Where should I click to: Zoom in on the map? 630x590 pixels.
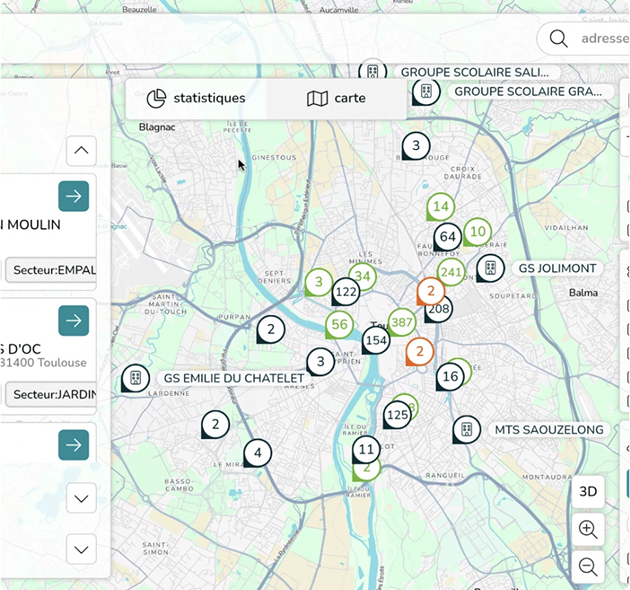click(x=588, y=530)
